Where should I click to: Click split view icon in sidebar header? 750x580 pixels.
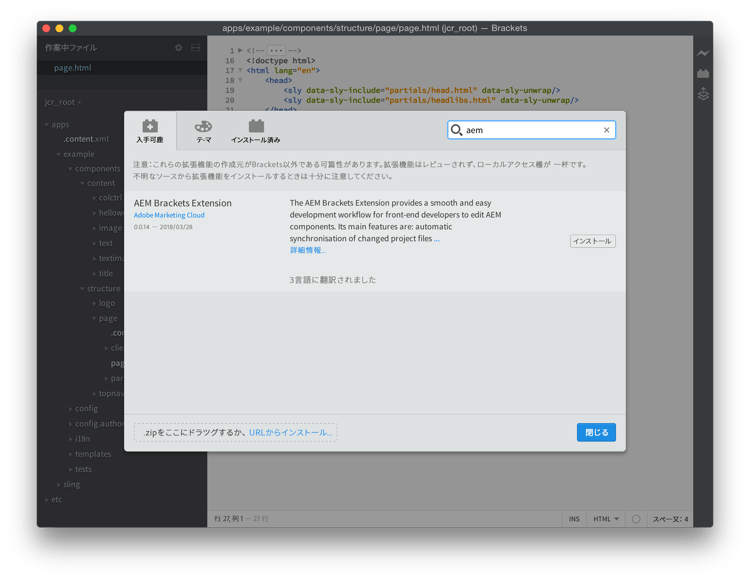[196, 48]
